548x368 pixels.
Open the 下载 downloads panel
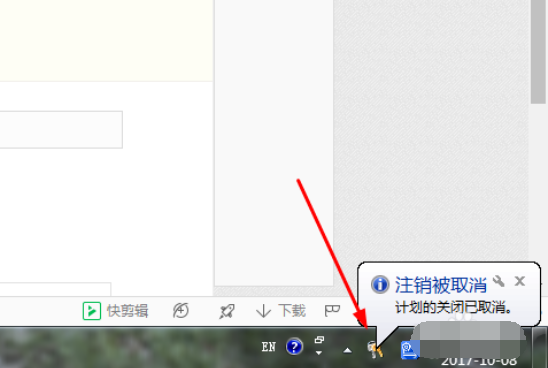click(281, 311)
